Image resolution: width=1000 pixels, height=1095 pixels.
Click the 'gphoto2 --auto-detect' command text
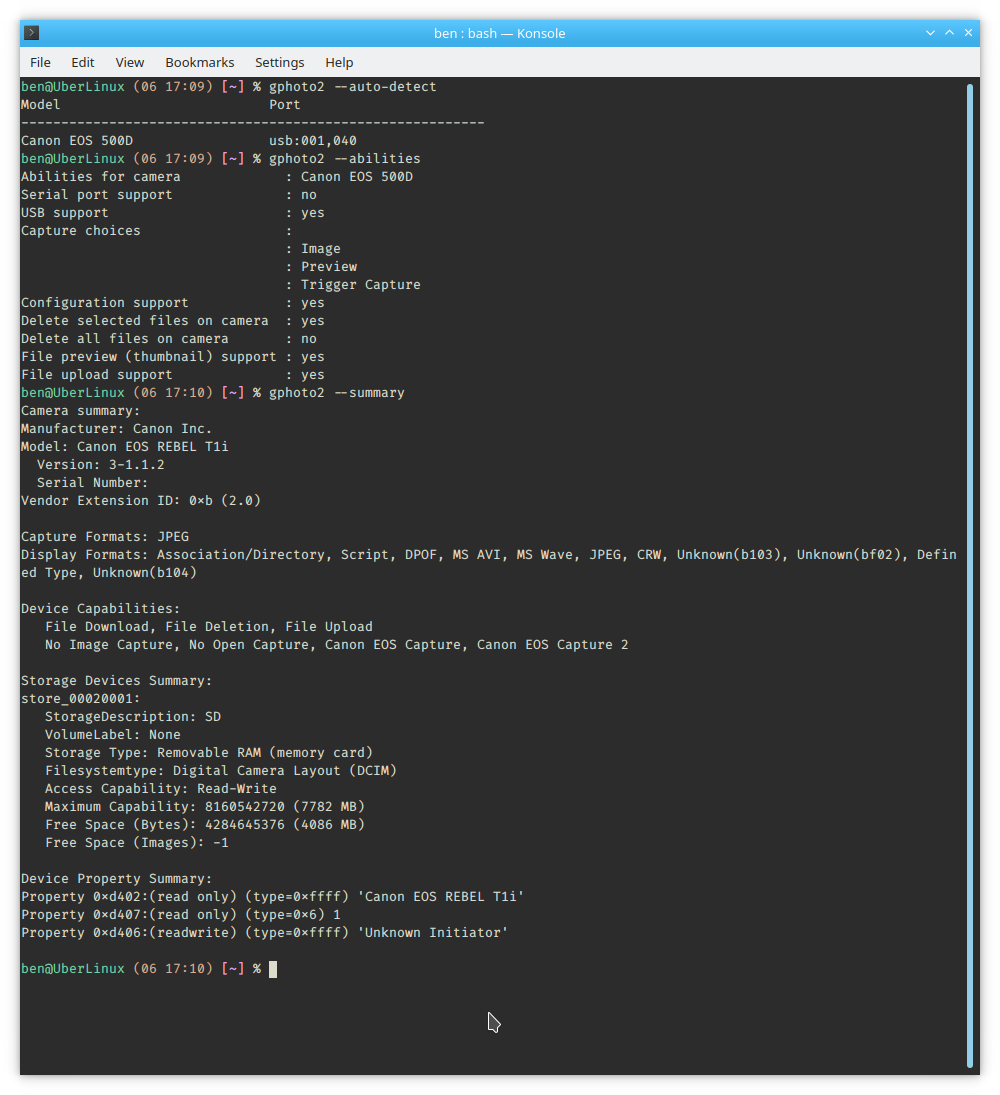353,87
